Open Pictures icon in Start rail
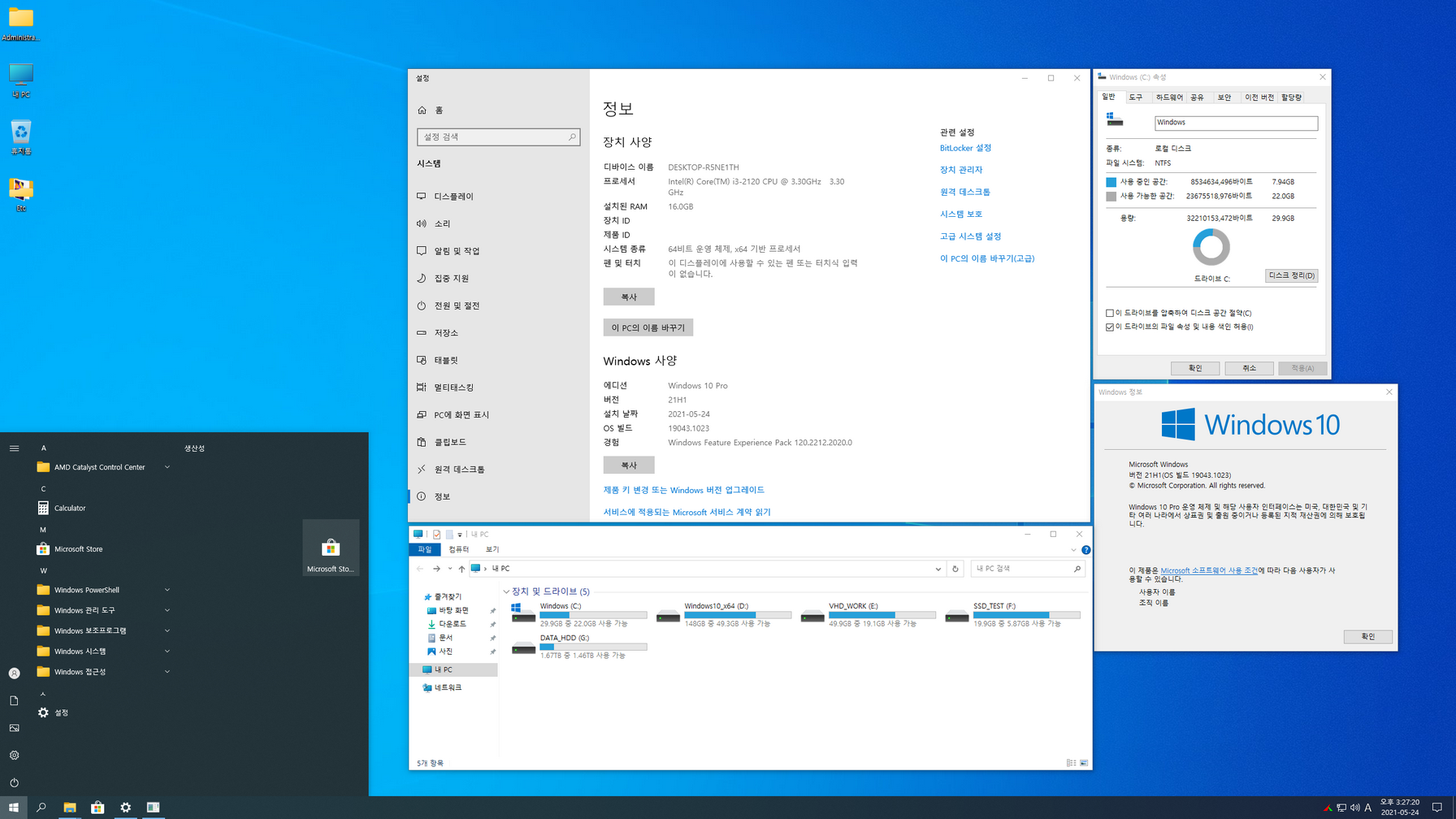Screen dimensions: 1456x819 click(14, 728)
